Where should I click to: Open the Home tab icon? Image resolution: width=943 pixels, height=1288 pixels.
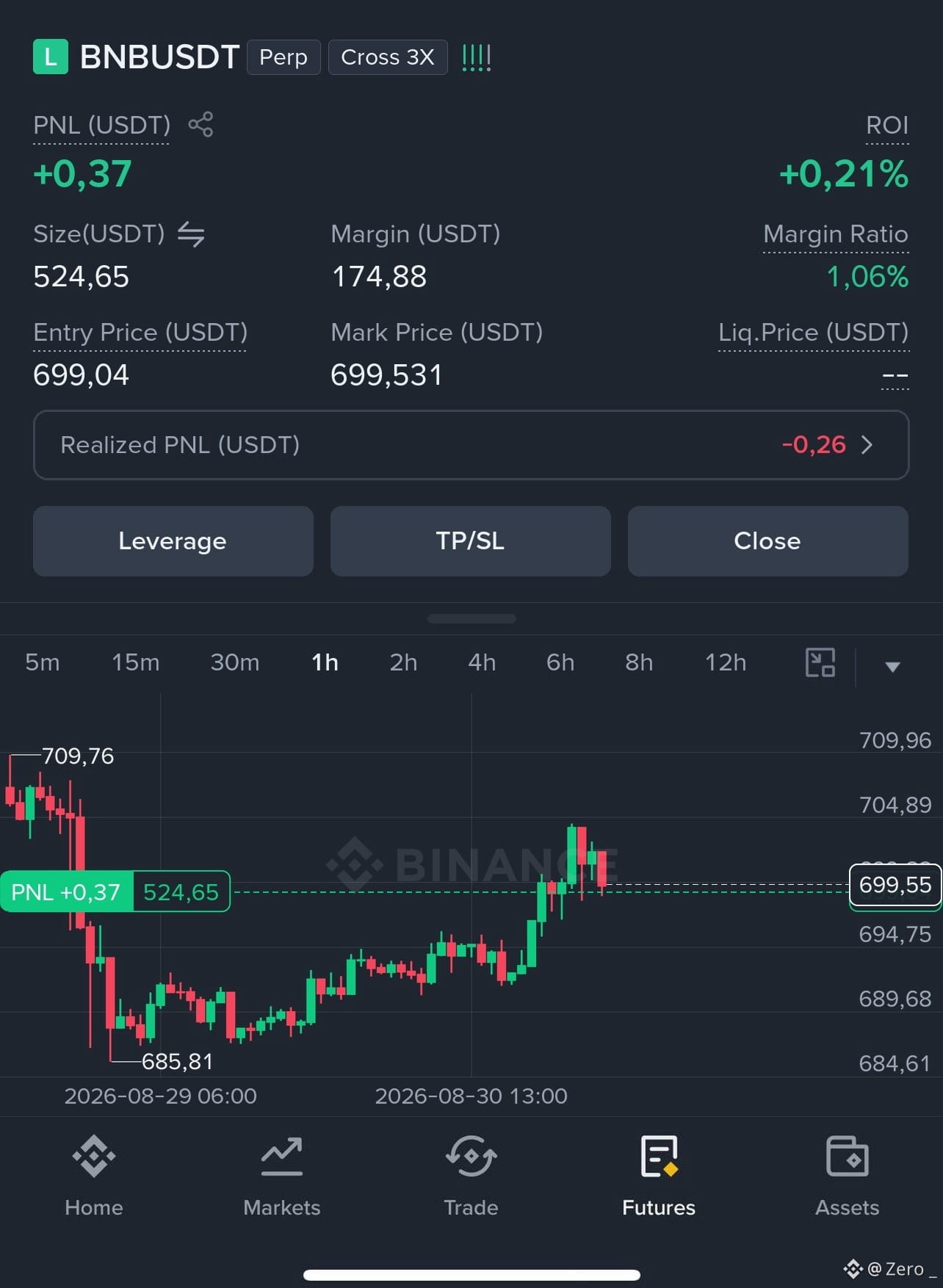coord(94,1157)
